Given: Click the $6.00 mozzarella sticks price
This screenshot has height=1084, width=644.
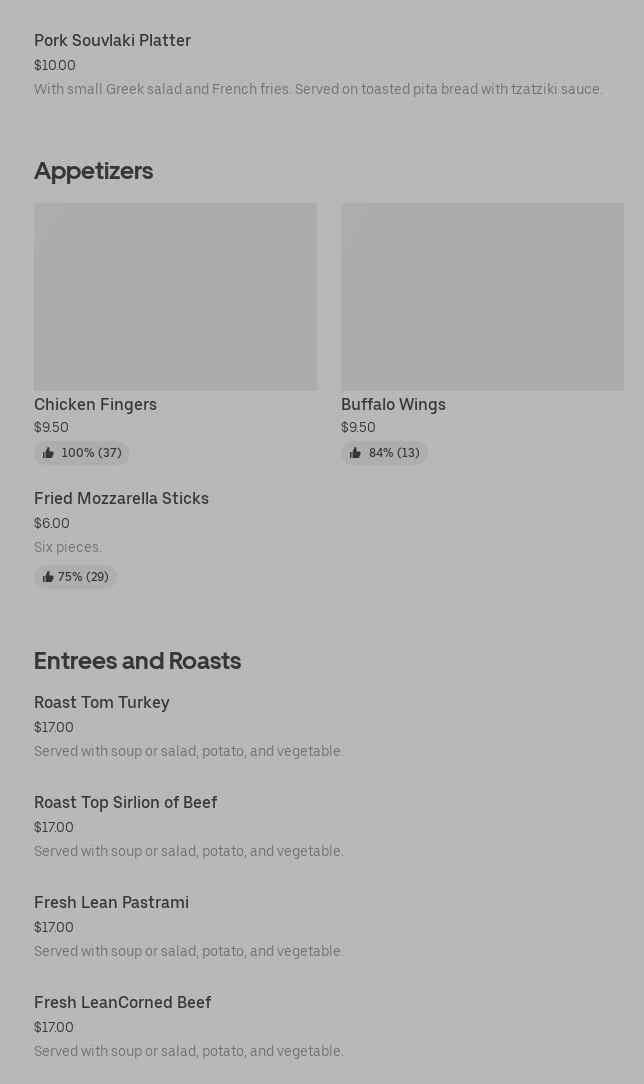Looking at the screenshot, I should [52, 523].
